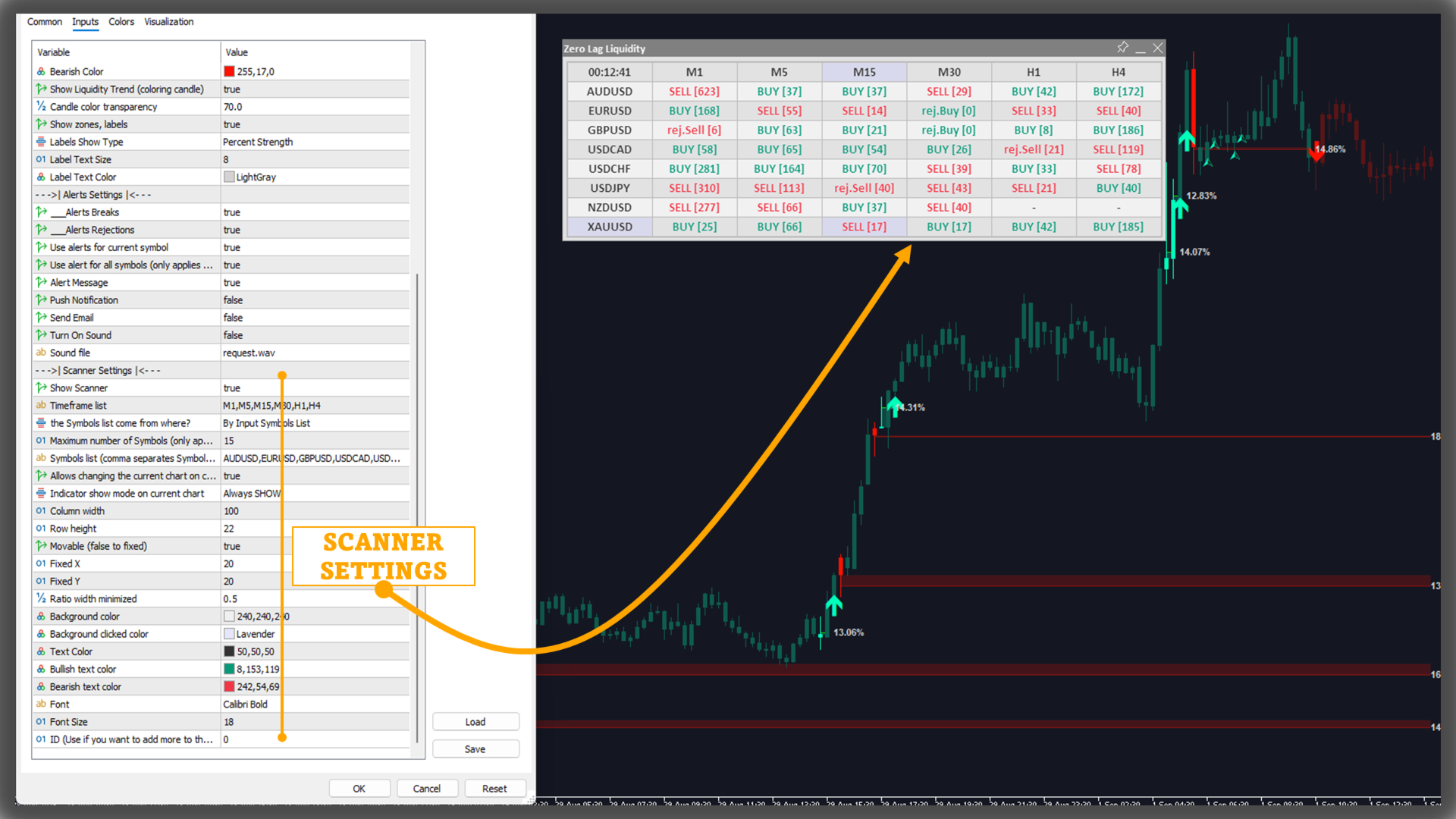1456x819 pixels.
Task: Toggle Show Scanner value true
Action: tap(315, 388)
